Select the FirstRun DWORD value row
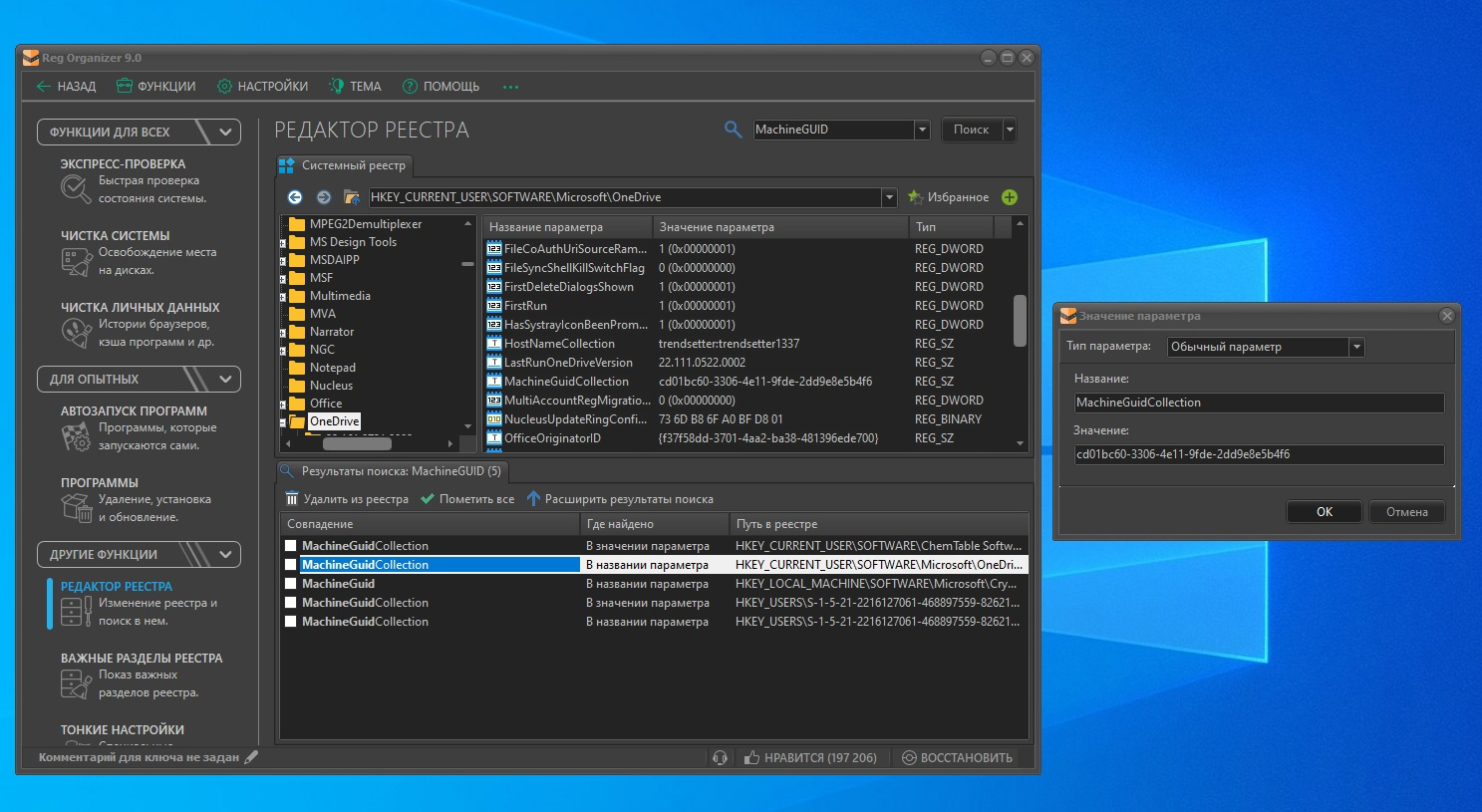The image size is (1482, 812). pyautogui.click(x=747, y=306)
